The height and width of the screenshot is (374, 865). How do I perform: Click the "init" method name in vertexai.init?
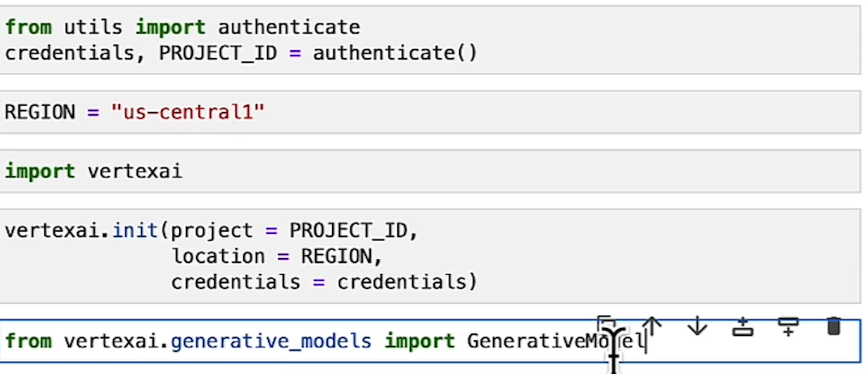tap(136, 230)
